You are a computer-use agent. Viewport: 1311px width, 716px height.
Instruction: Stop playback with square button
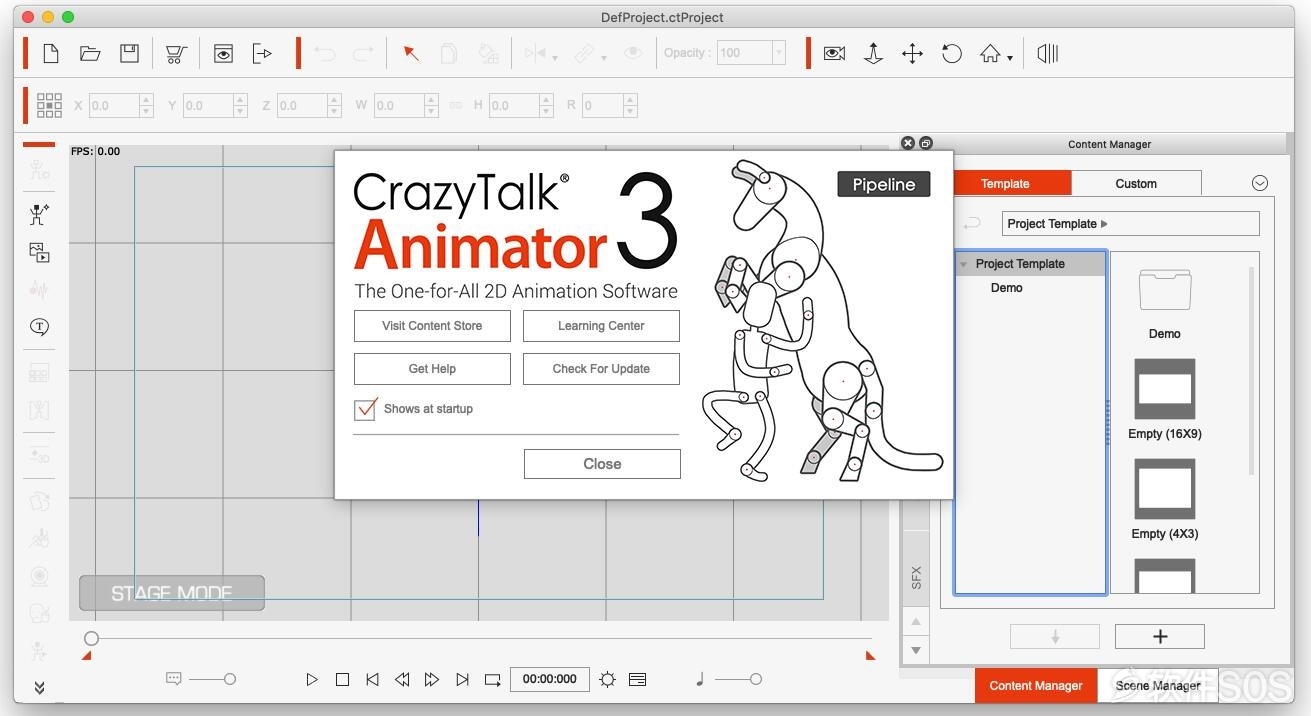pyautogui.click(x=342, y=679)
